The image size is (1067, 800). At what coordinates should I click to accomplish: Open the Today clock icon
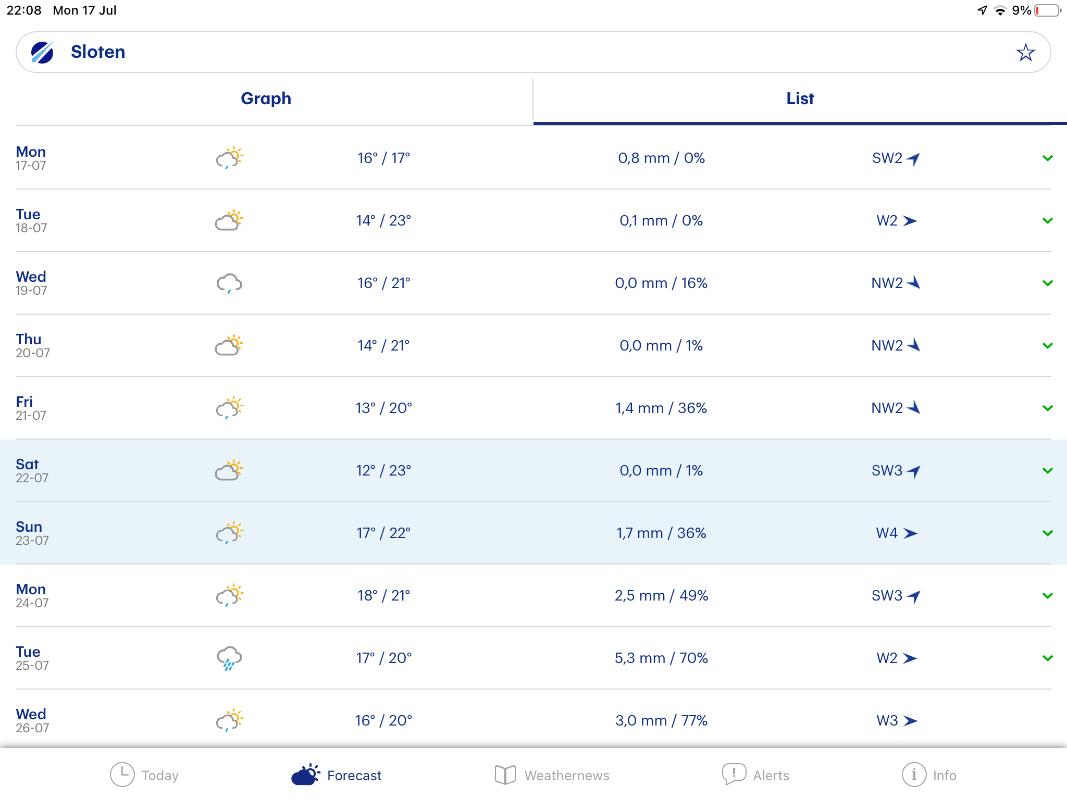pos(122,775)
